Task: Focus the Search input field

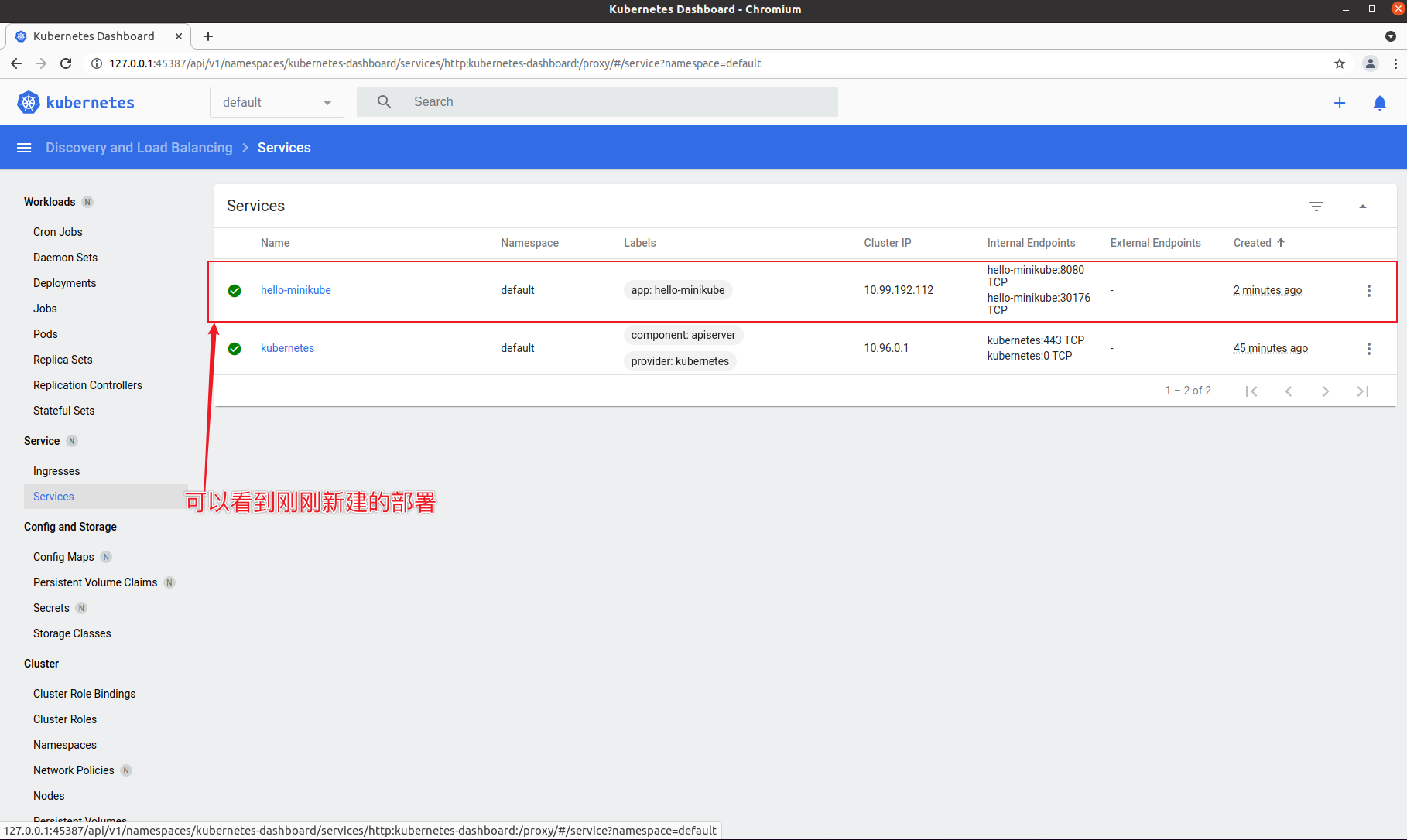Action: coord(597,102)
